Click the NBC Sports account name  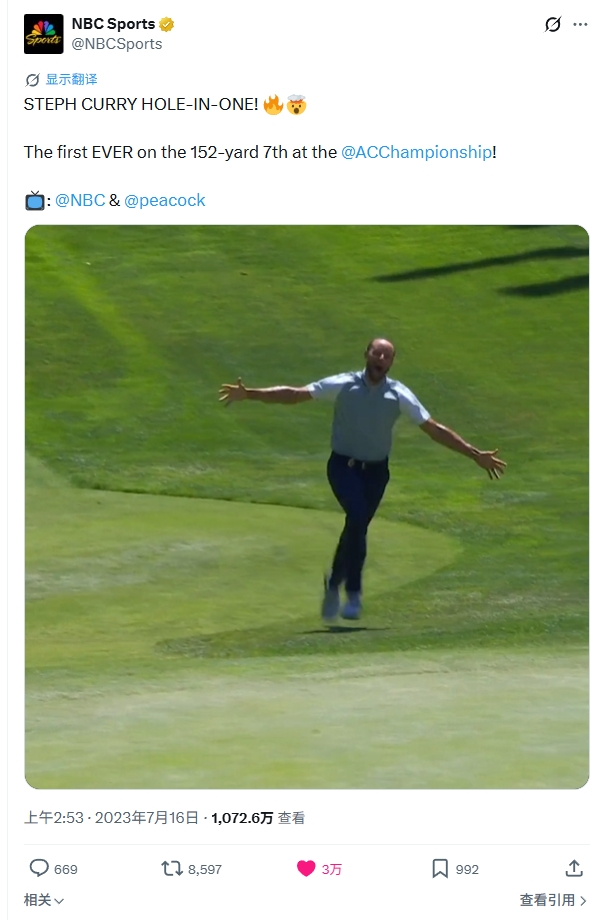click(113, 24)
